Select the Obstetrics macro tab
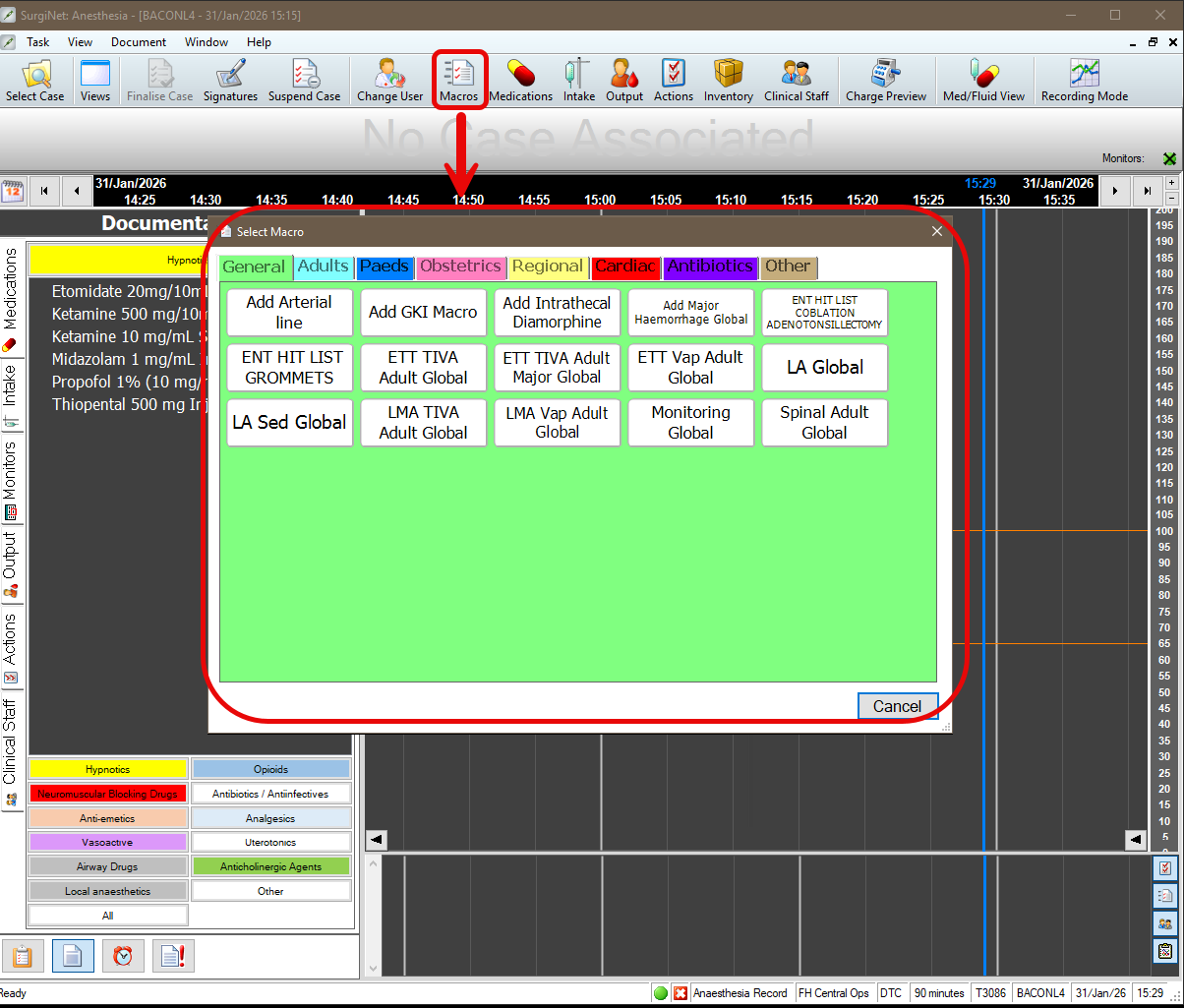This screenshot has height=1008, width=1184. (460, 267)
